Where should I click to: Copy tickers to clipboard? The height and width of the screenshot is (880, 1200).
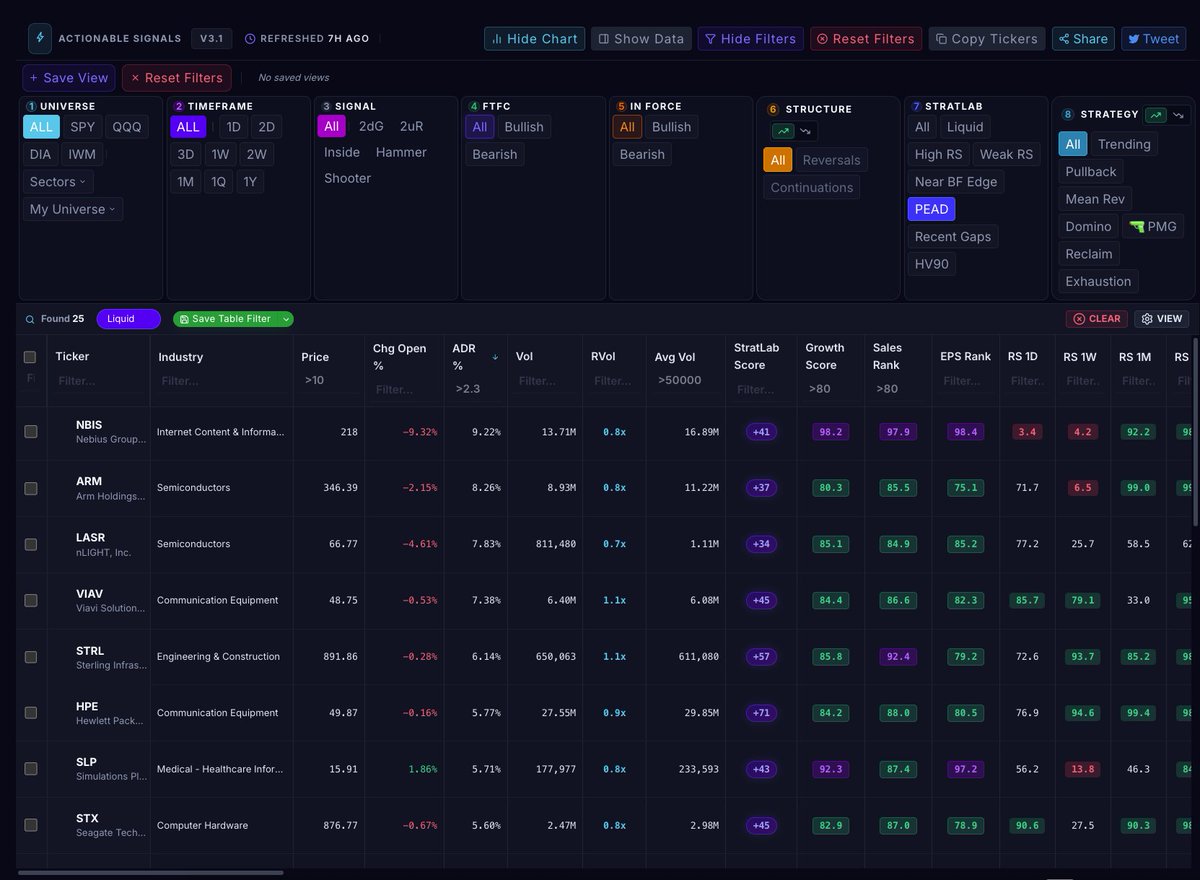(x=987, y=39)
